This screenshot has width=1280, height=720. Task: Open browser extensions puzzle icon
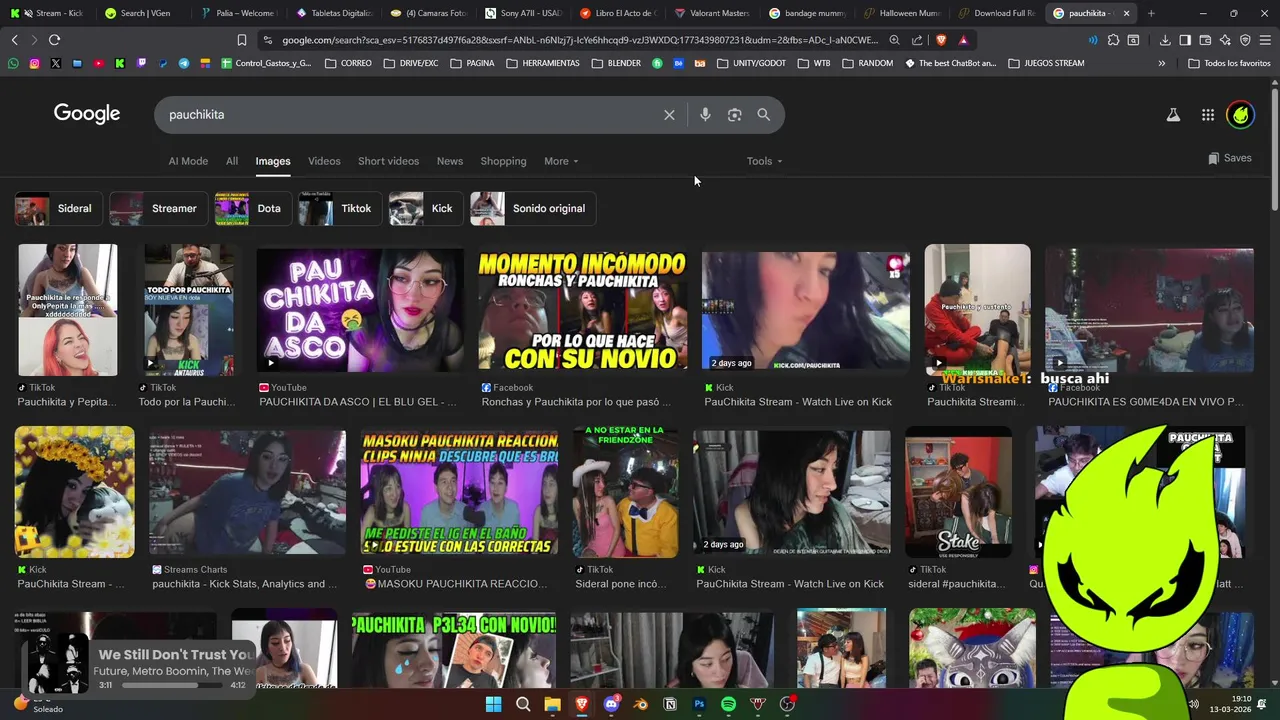click(x=1113, y=40)
